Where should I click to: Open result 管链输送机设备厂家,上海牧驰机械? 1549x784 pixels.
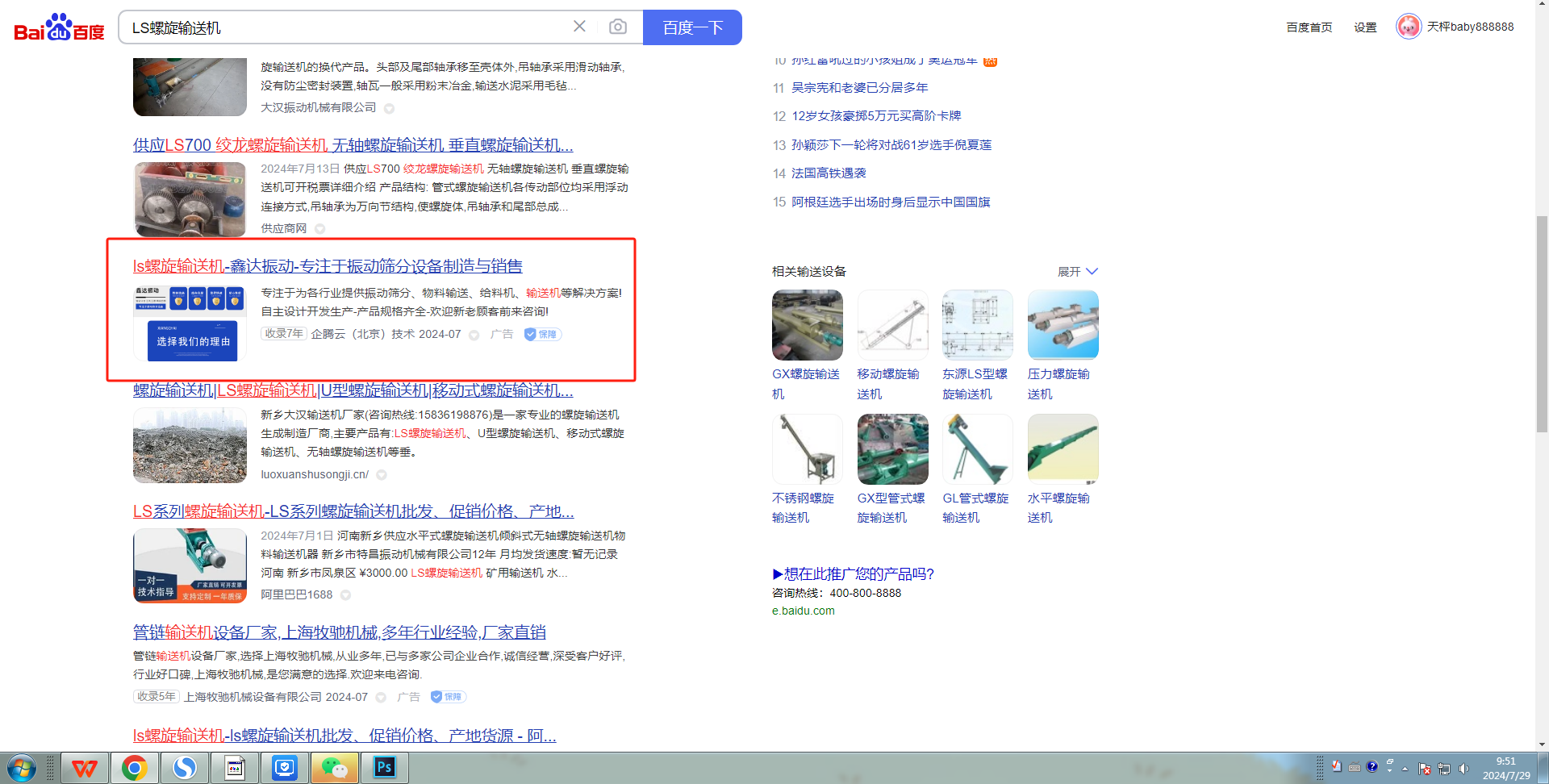pyautogui.click(x=340, y=632)
